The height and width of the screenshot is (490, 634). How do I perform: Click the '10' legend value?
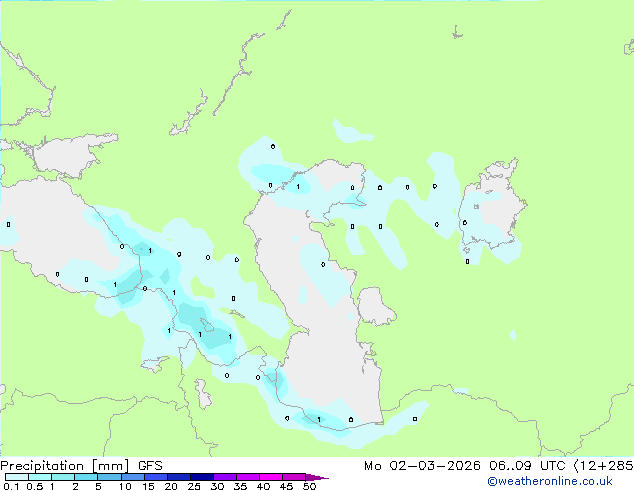tap(125, 486)
